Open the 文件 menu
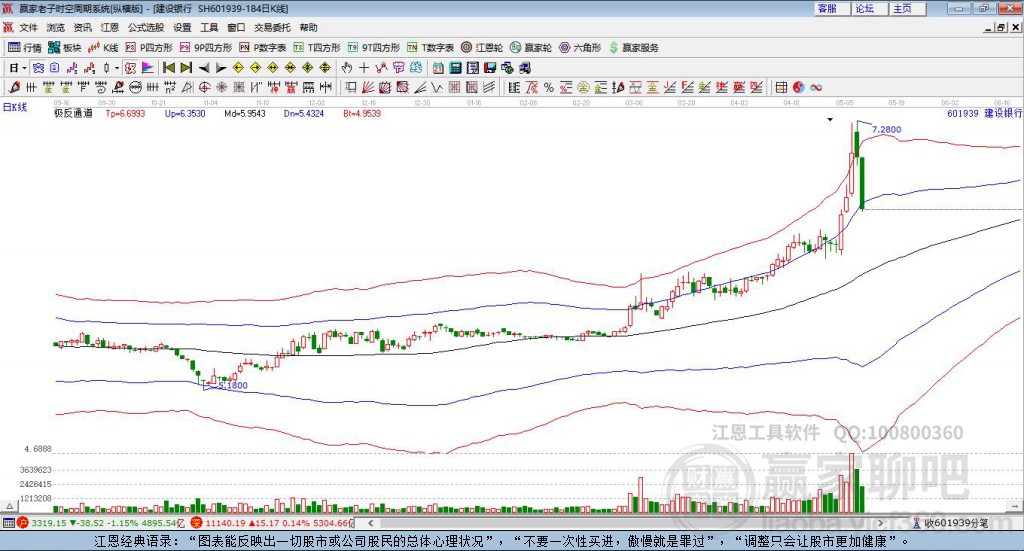Image resolution: width=1024 pixels, height=551 pixels. pos(29,27)
